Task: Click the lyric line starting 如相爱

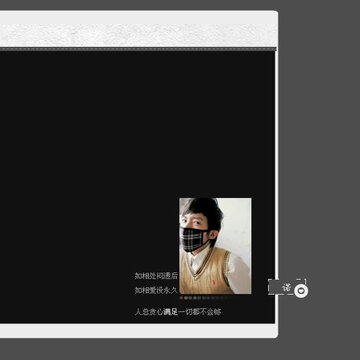Action: click(x=157, y=290)
